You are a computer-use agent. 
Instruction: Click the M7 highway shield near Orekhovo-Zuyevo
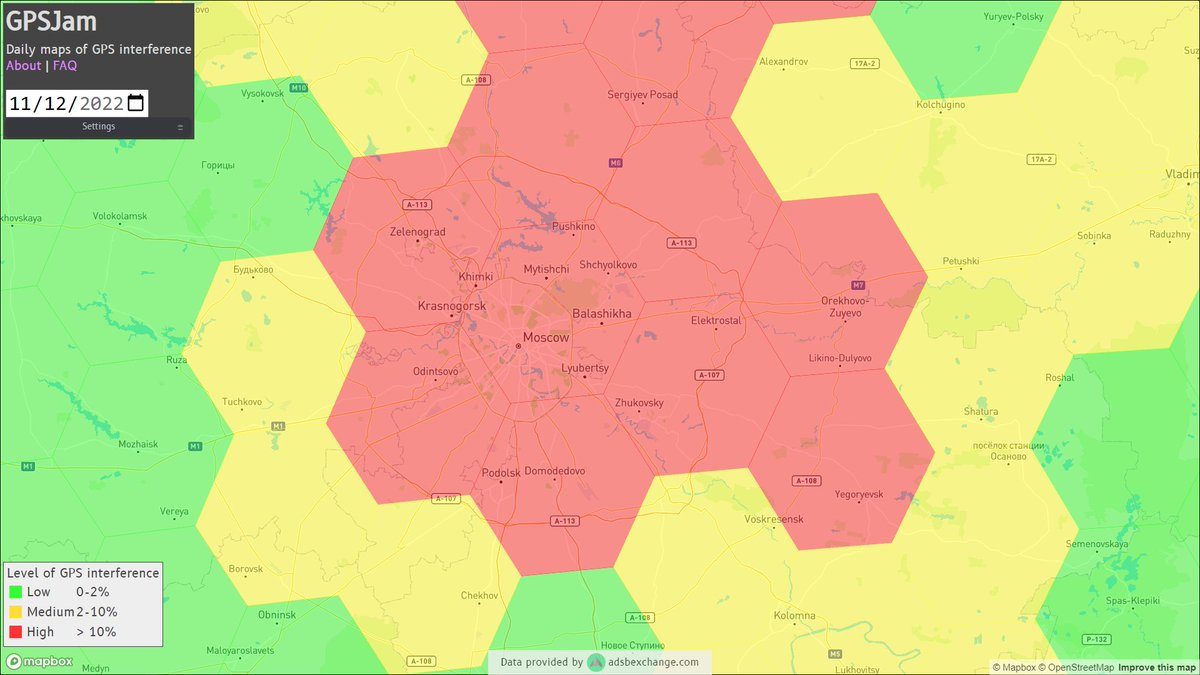pos(859,285)
